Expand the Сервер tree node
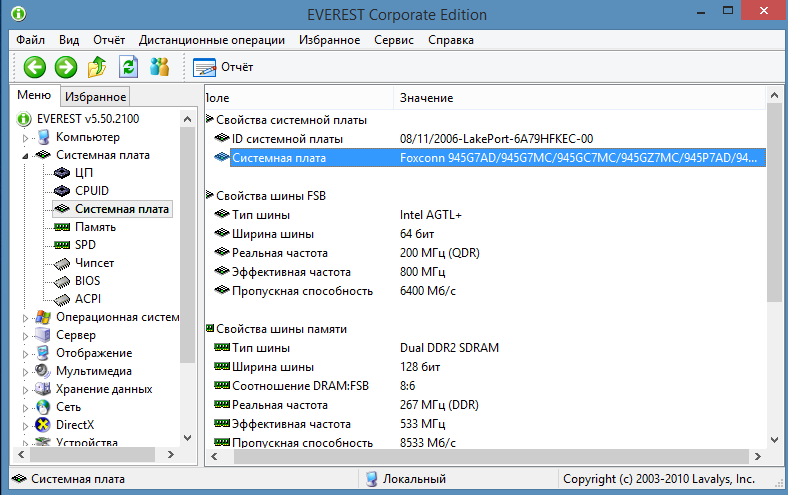The height and width of the screenshot is (495, 788). coord(25,336)
